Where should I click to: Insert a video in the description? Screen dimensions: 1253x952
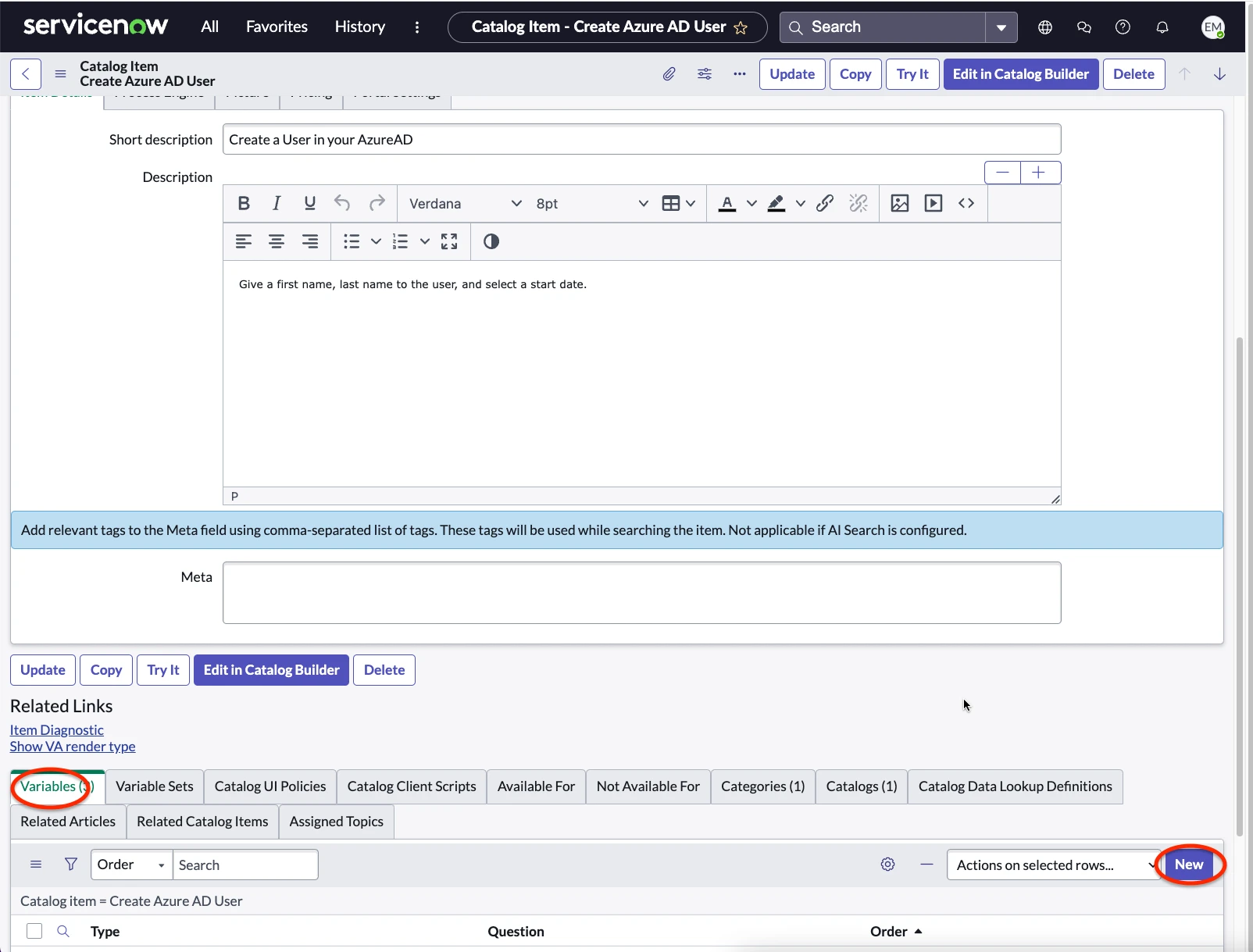click(933, 204)
